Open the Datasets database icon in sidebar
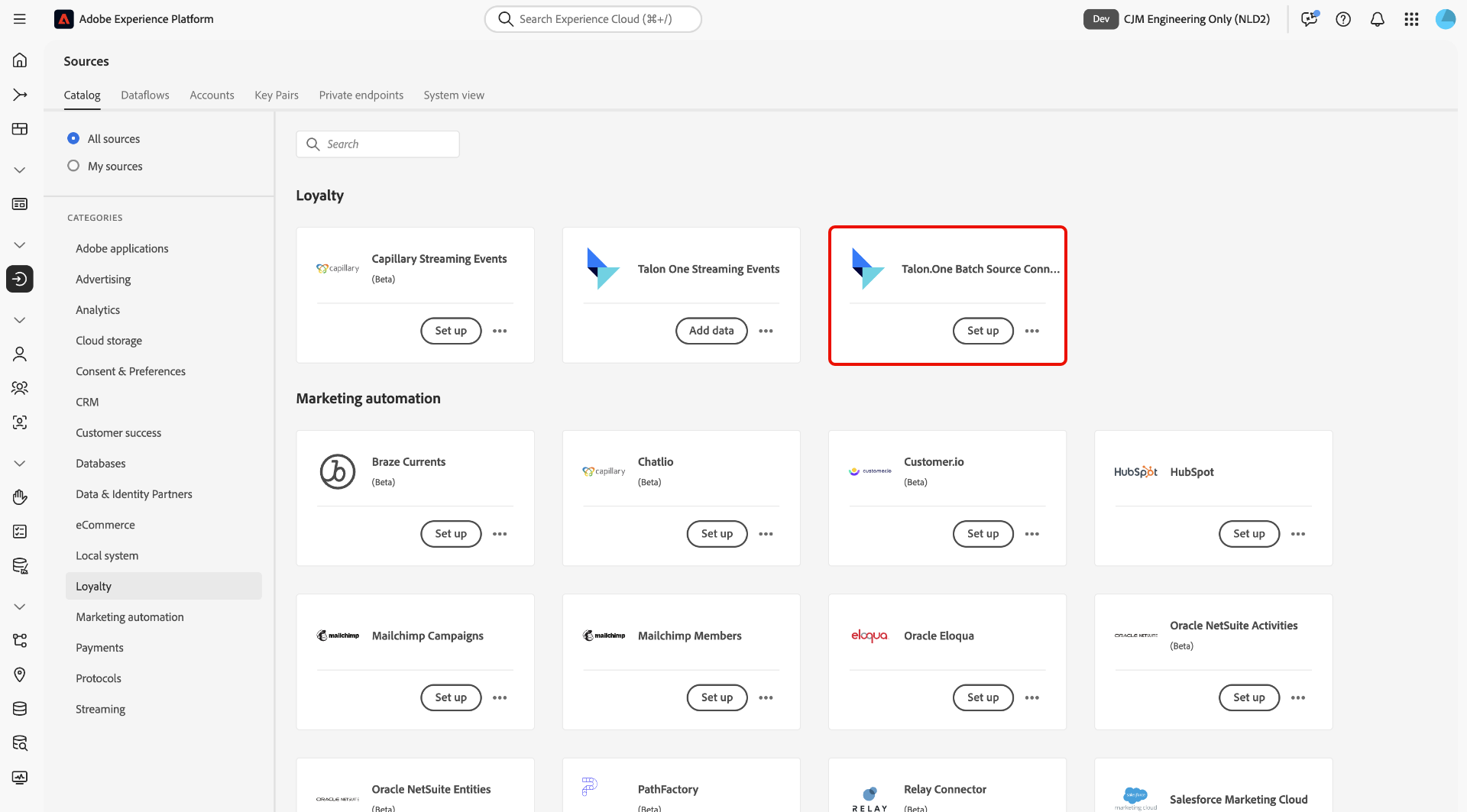The image size is (1467, 812). [x=20, y=709]
